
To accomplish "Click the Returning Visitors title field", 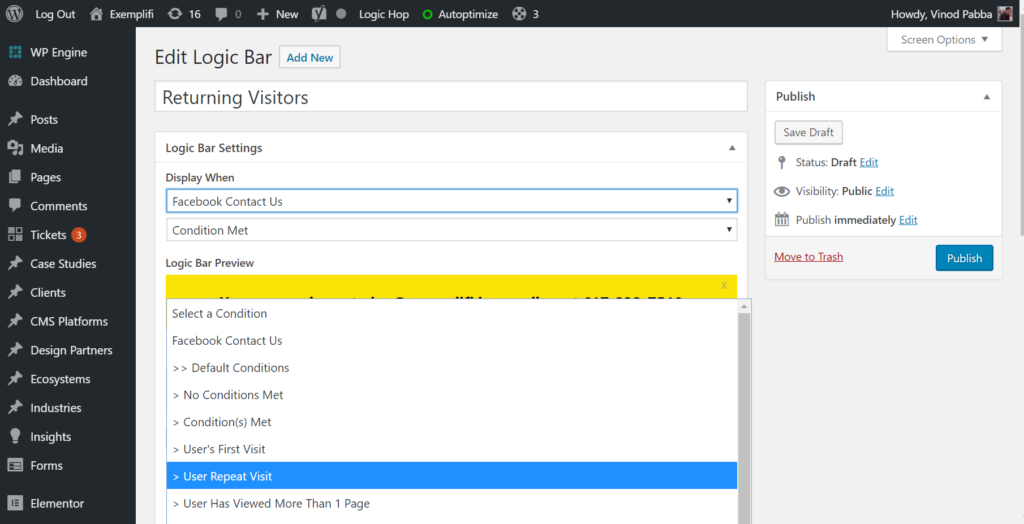I will (451, 97).
